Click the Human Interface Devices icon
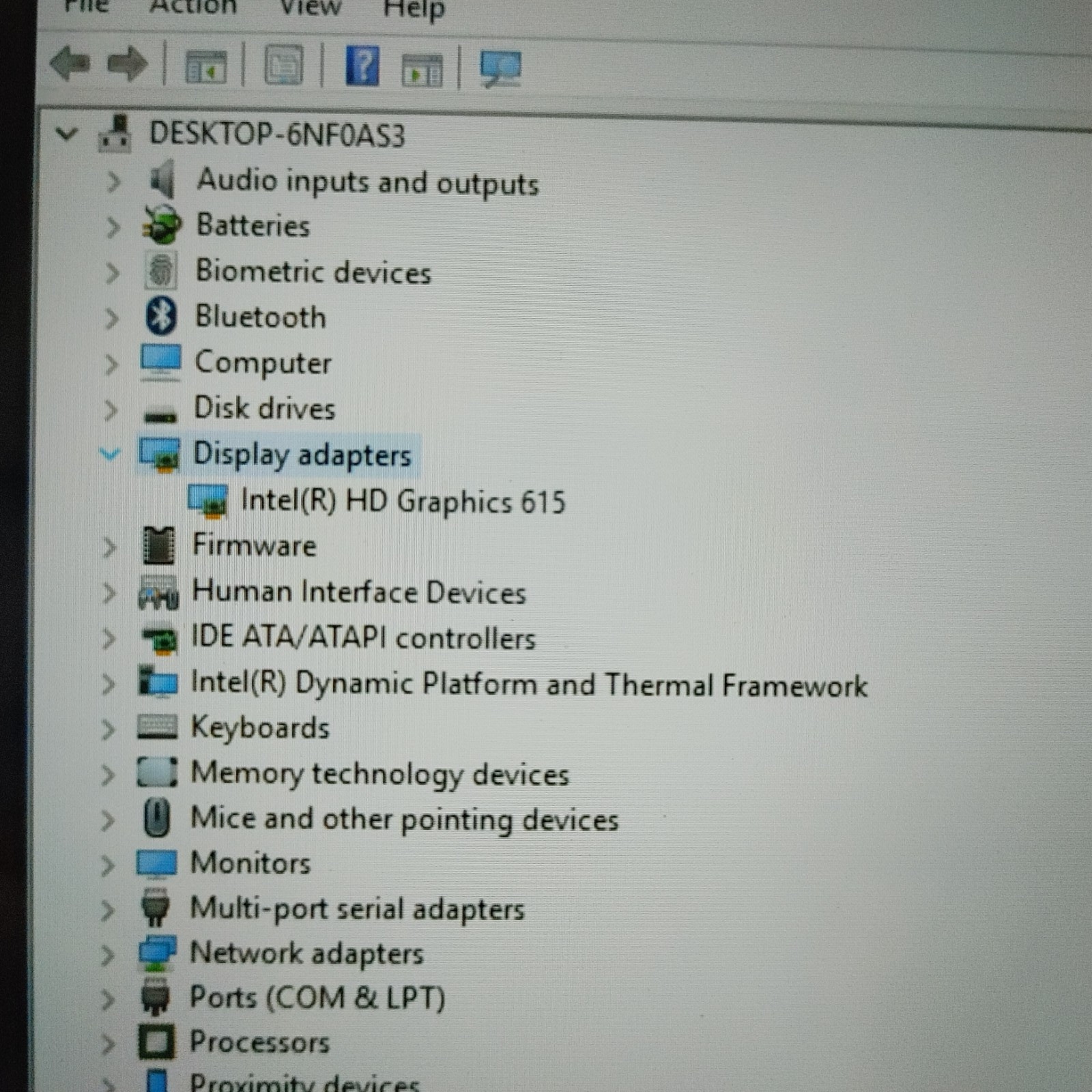This screenshot has height=1092, width=1092. tap(158, 592)
